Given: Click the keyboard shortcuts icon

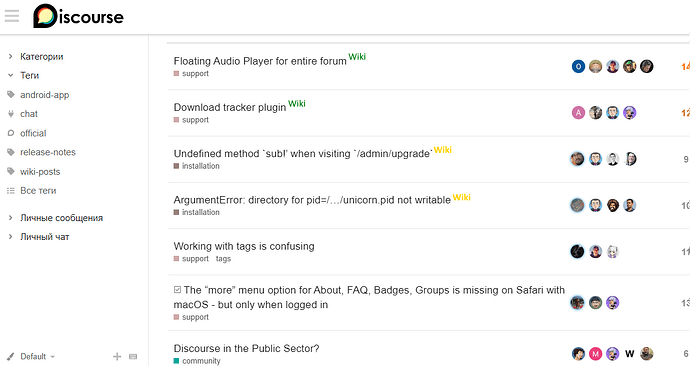Looking at the screenshot, I should 133,356.
